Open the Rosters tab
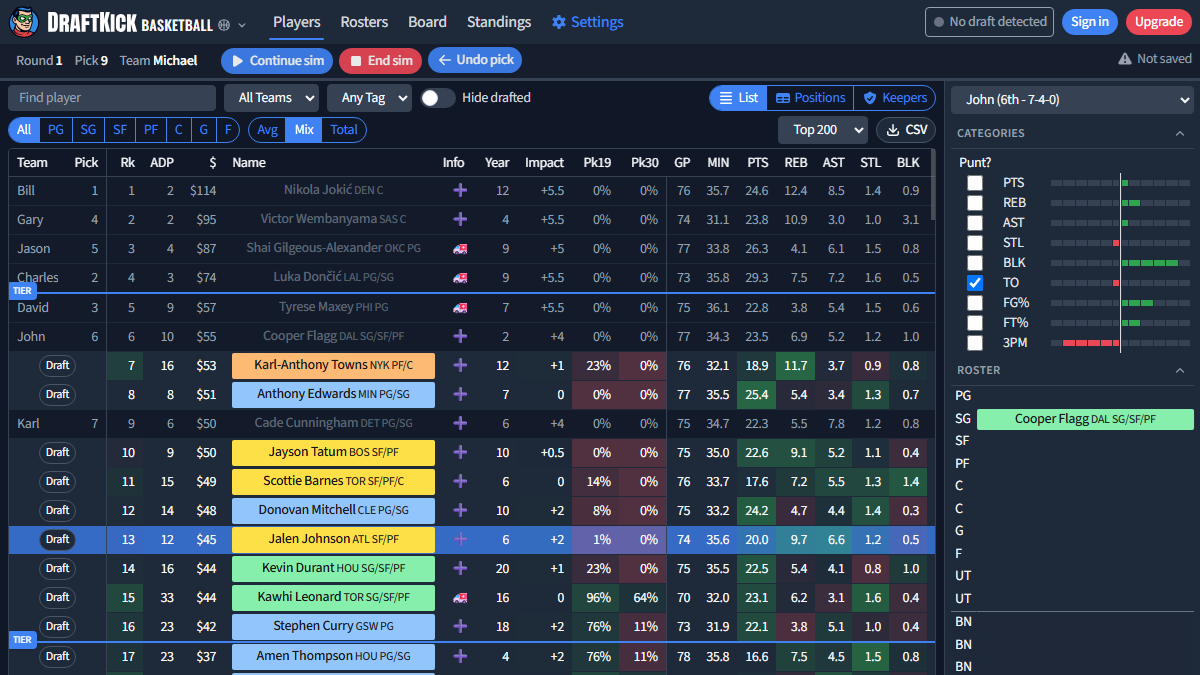 [364, 22]
